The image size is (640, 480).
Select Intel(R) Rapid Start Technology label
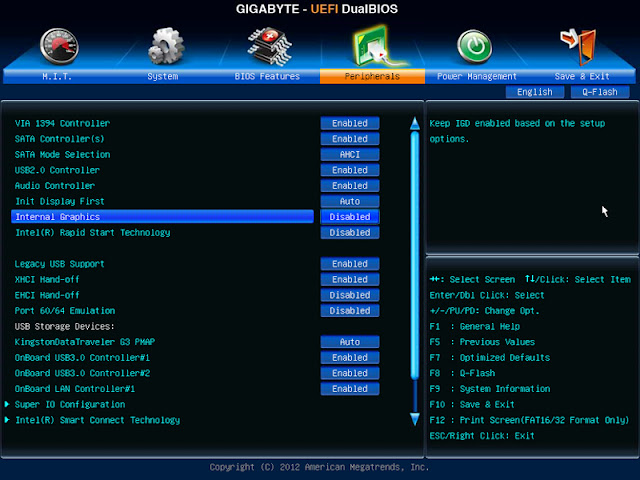pyautogui.click(x=93, y=232)
